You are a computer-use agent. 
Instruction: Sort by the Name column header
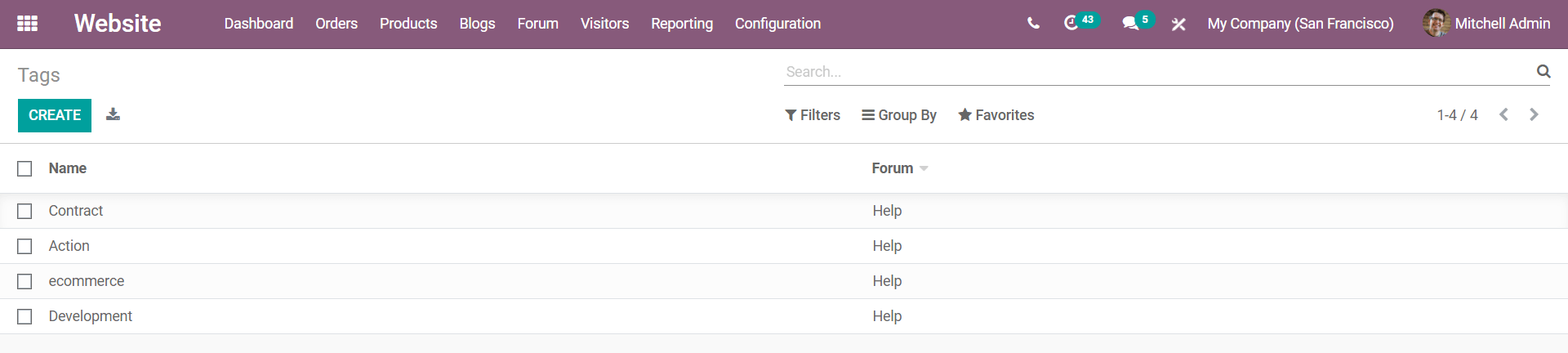coord(68,168)
